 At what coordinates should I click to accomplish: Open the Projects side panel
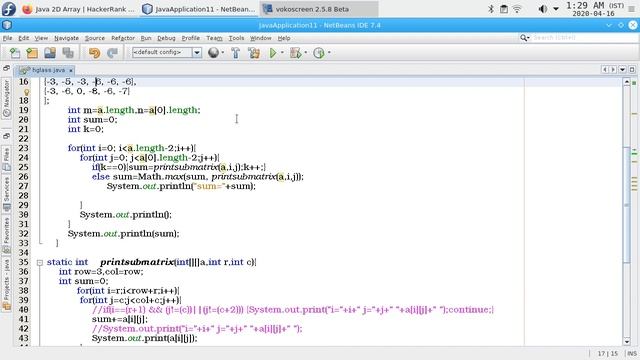pos(7,284)
